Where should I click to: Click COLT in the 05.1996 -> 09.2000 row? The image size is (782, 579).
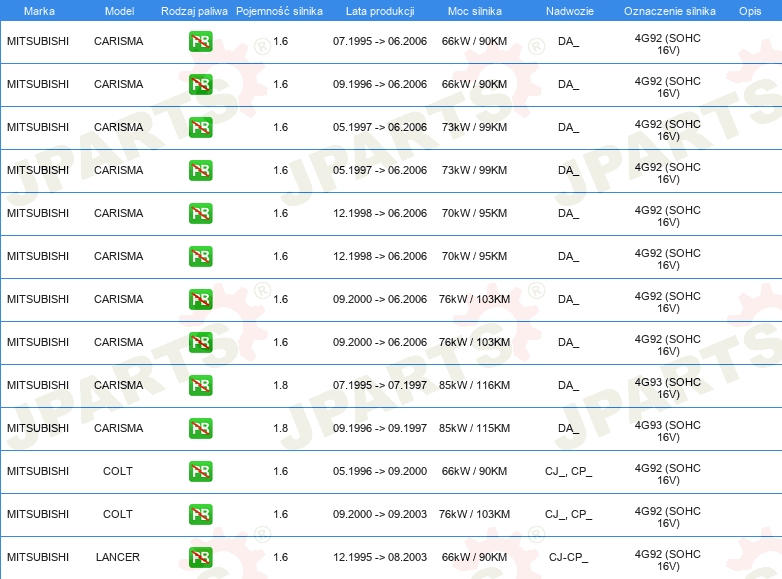coord(118,471)
